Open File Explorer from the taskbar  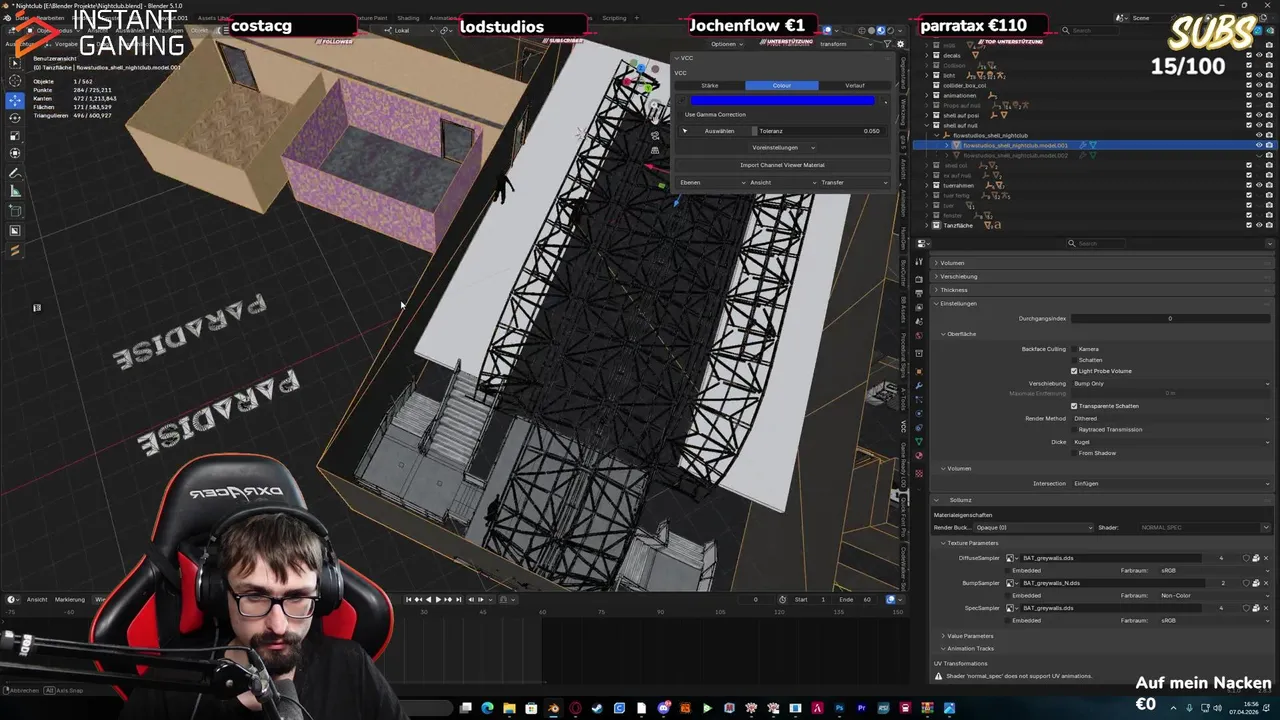coord(509,708)
